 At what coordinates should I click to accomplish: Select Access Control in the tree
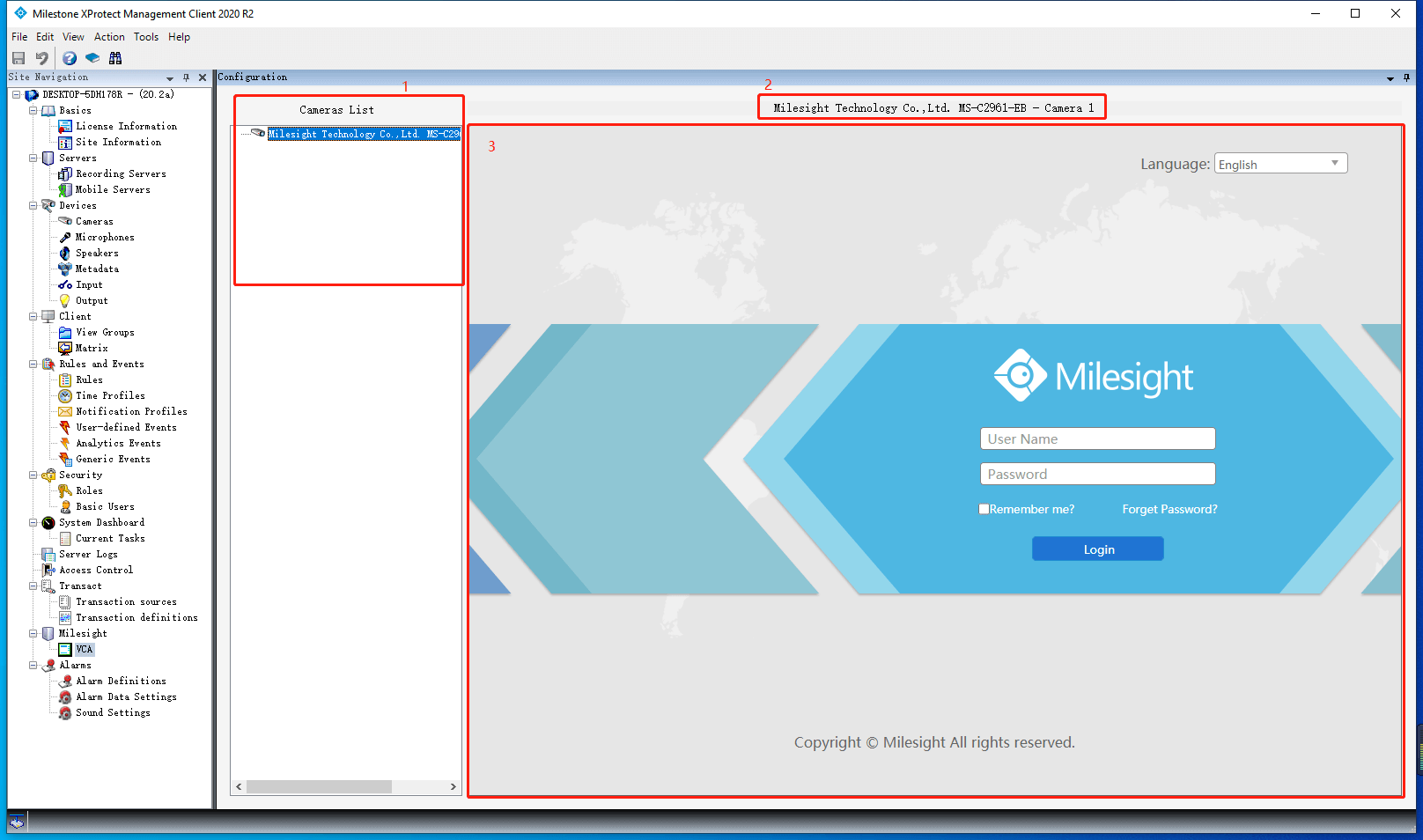point(96,571)
